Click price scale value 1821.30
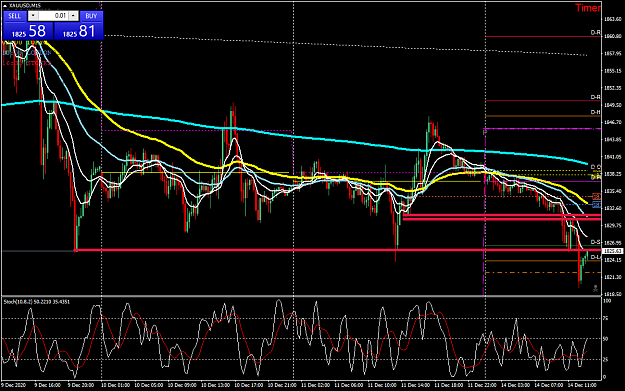 (x=613, y=277)
